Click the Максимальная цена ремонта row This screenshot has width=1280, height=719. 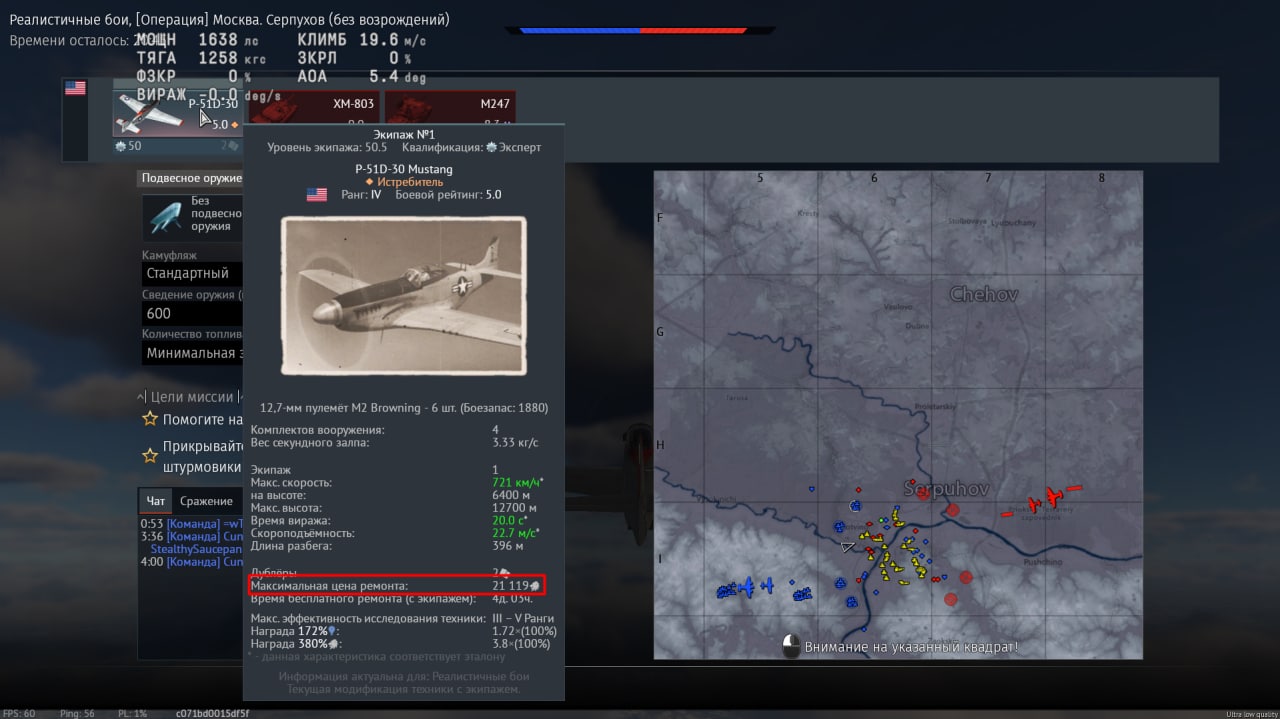coord(397,585)
